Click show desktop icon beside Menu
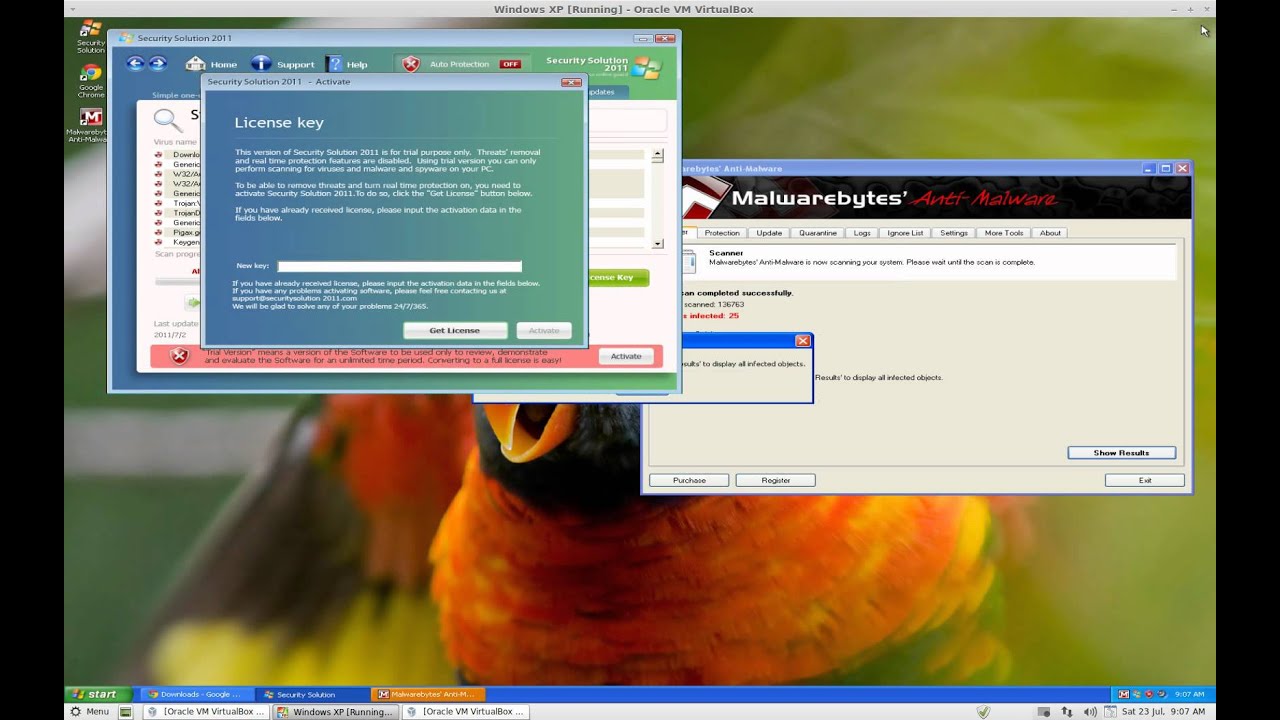The height and width of the screenshot is (720, 1280). (125, 712)
